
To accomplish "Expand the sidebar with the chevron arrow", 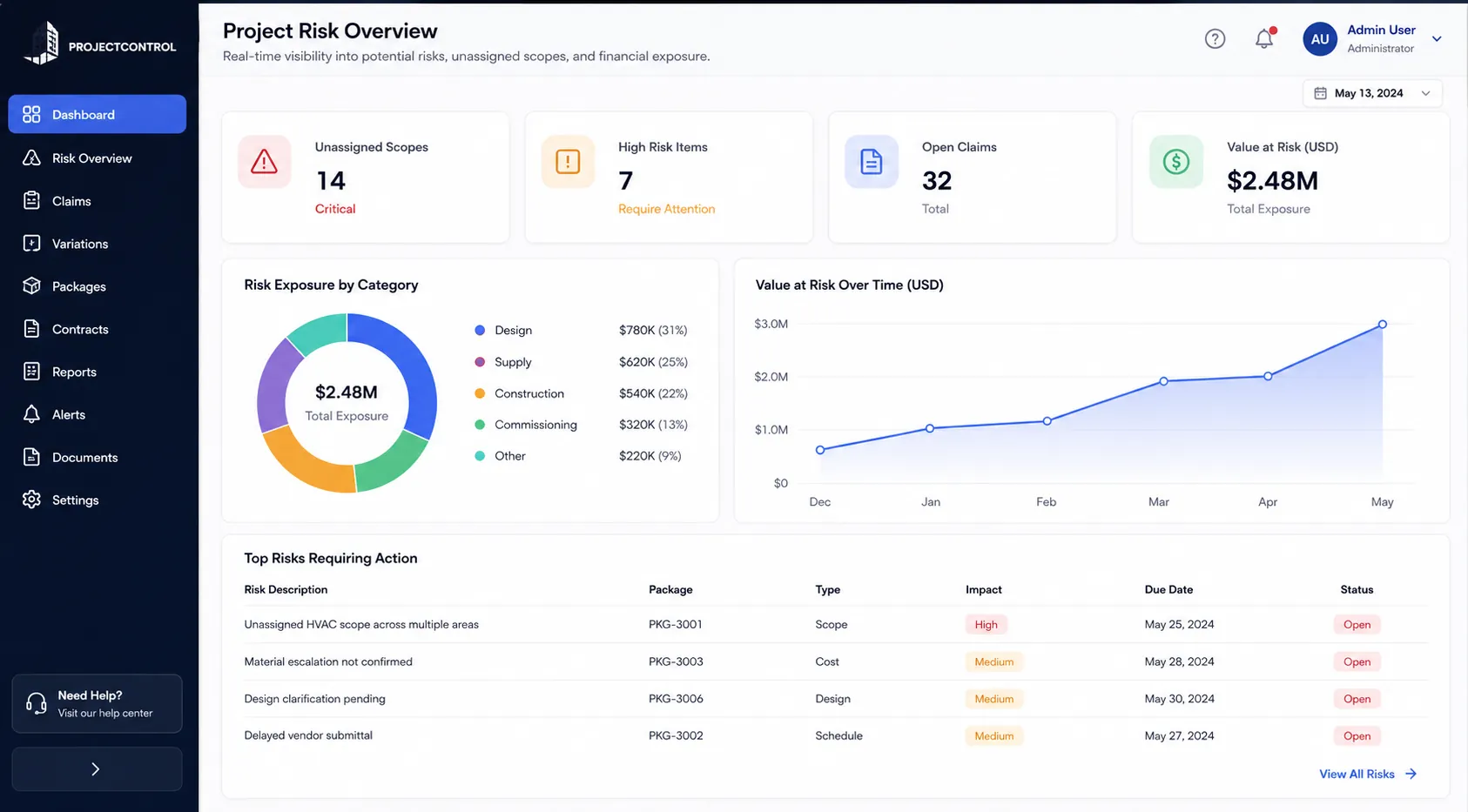I will click(97, 769).
